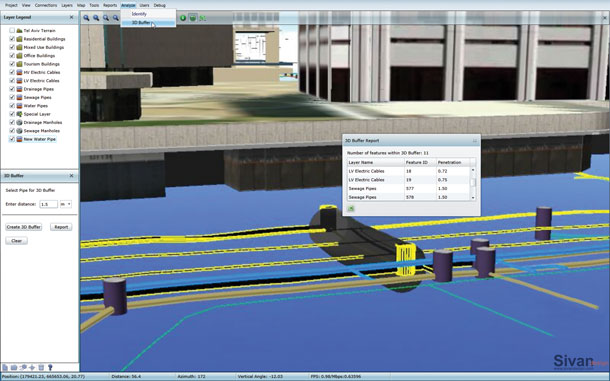
Task: Click the Office Buildings layer icon
Action: 19,56
